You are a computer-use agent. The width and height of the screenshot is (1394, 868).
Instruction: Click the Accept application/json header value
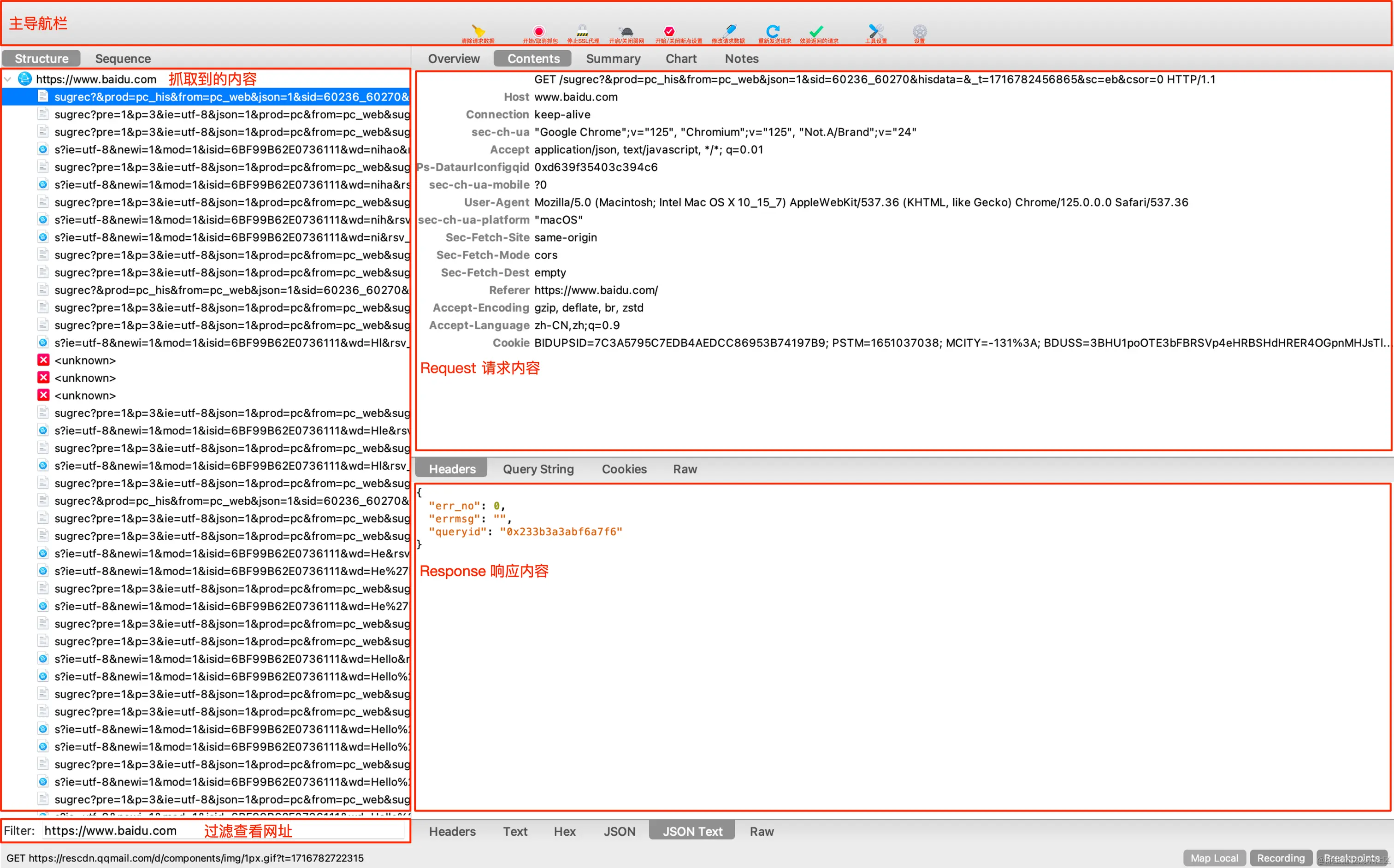649,150
